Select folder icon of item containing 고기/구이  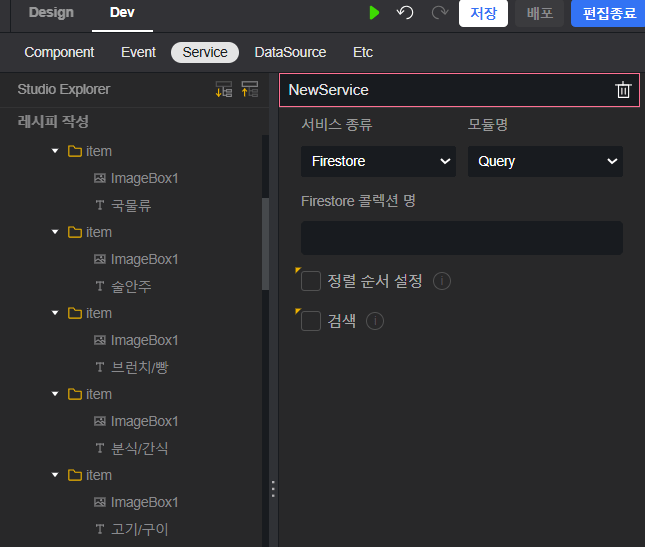point(74,475)
